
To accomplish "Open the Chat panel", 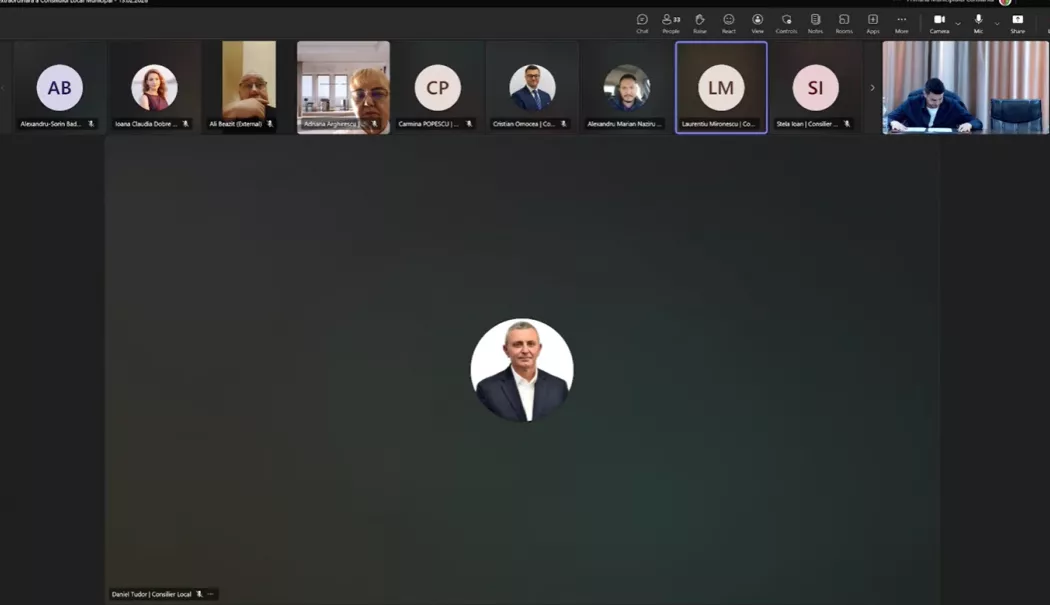I will click(642, 23).
